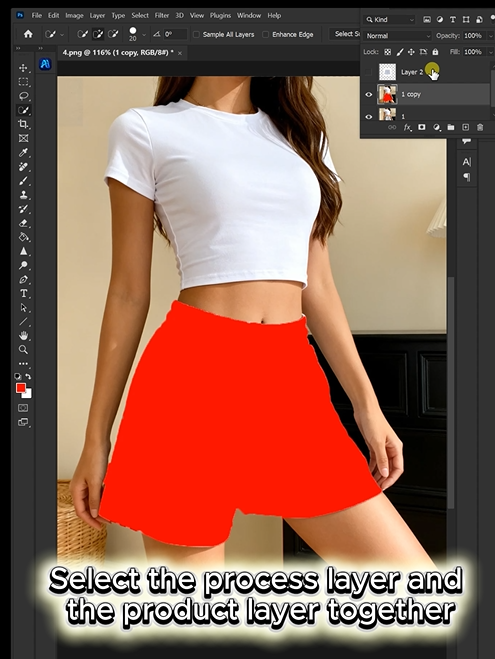Close the 4.png document tab
This screenshot has width=495, height=659.
tap(180, 53)
